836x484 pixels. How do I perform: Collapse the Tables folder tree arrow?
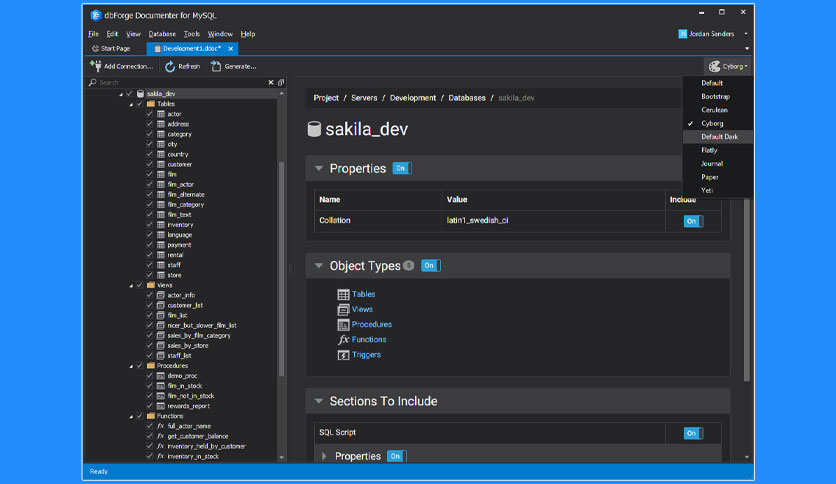point(131,104)
